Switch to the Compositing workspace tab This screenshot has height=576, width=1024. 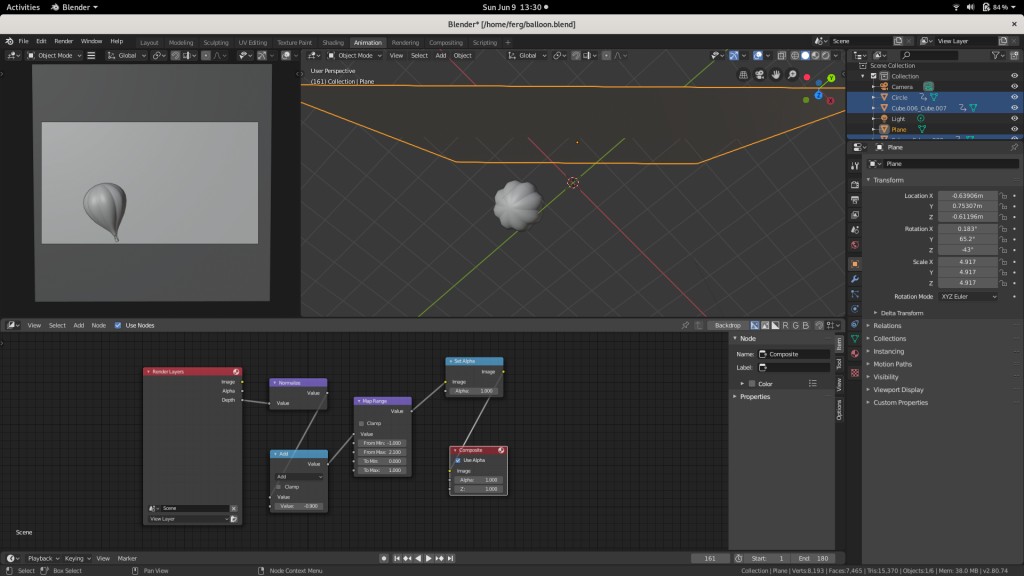[446, 43]
